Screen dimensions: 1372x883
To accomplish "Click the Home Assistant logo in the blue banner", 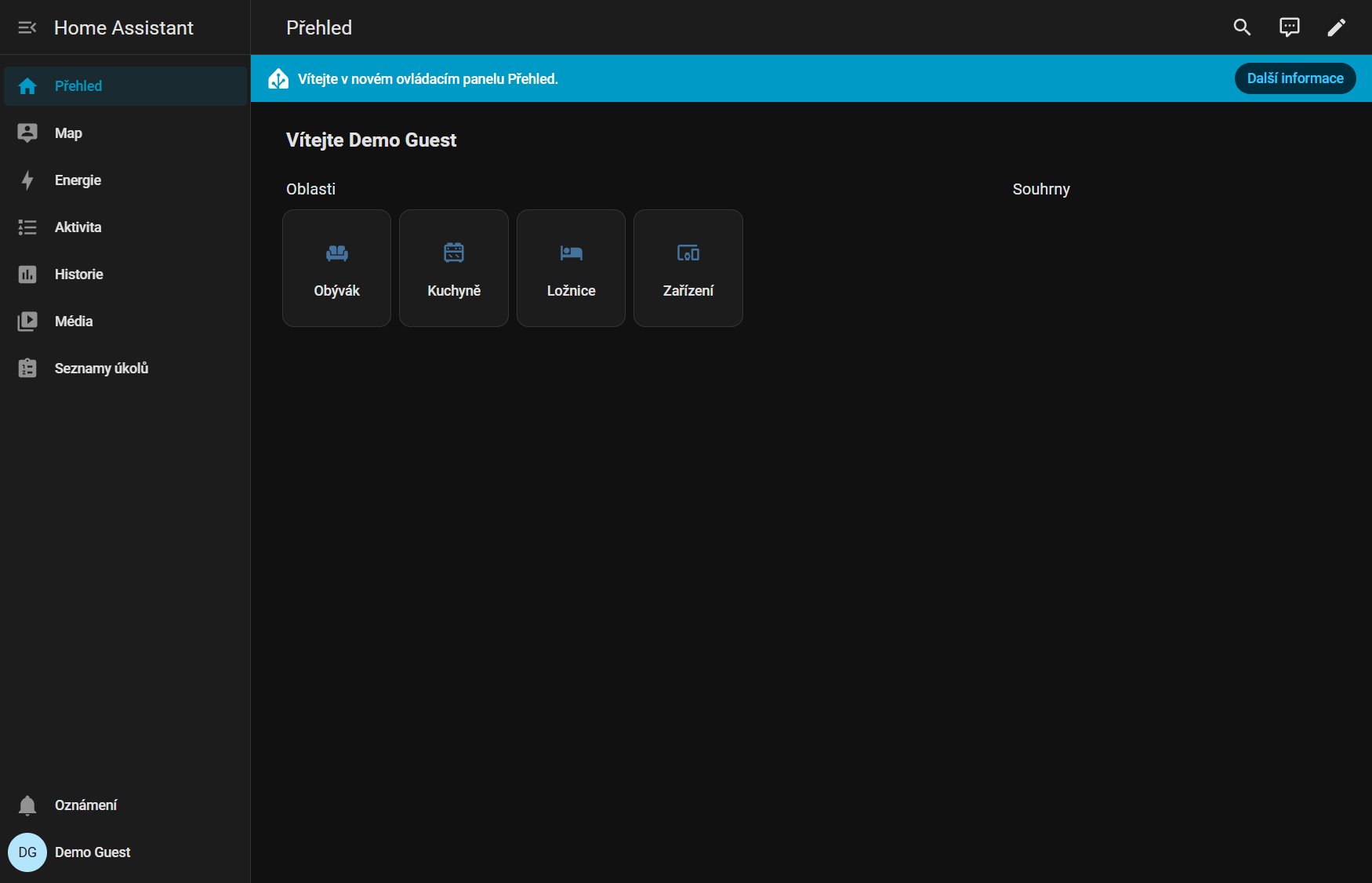I will click(x=278, y=78).
